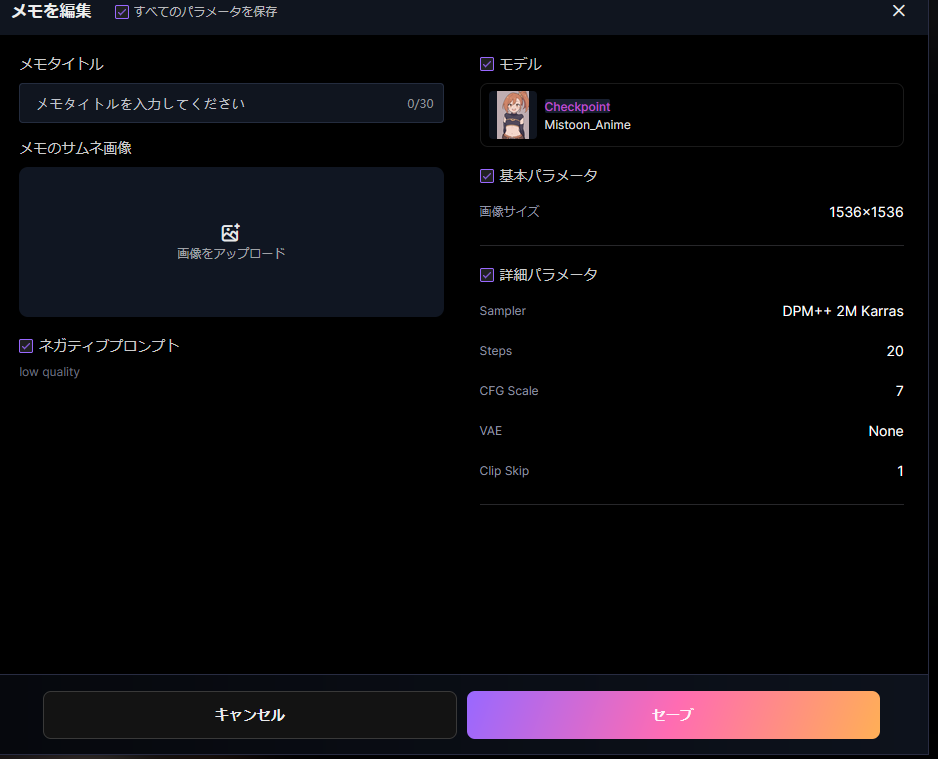This screenshot has width=938, height=759.
Task: Click the Clip Skip label
Action: [504, 471]
